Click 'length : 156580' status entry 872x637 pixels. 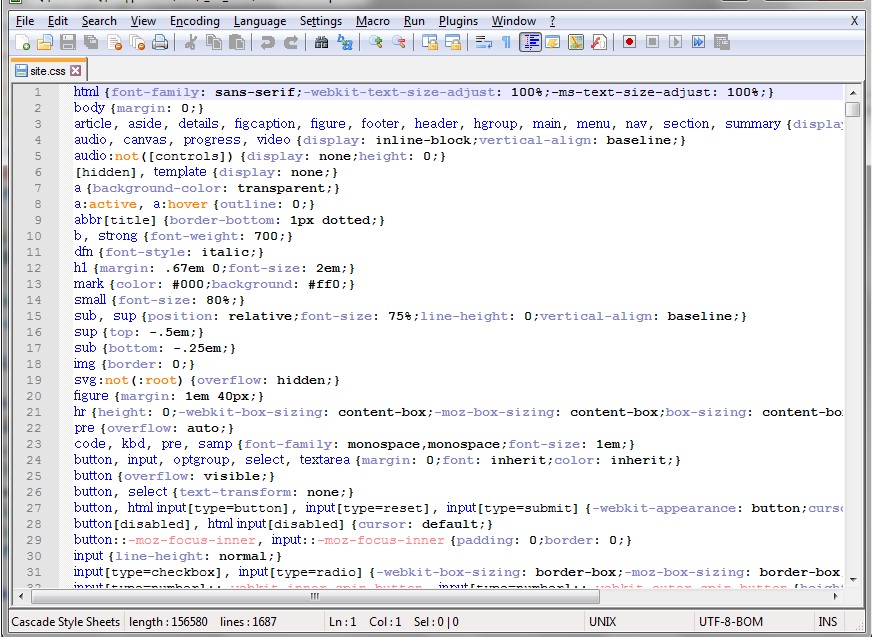click(168, 622)
